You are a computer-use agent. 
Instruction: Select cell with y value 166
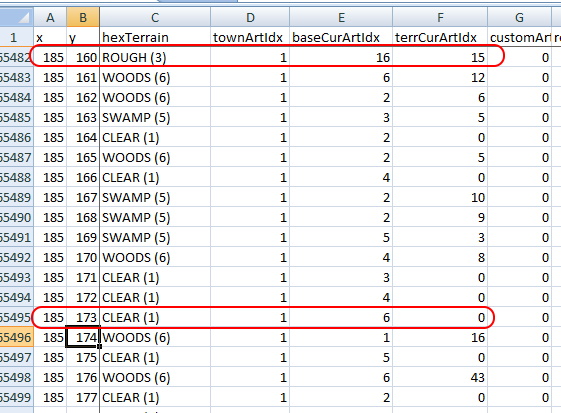pos(83,178)
